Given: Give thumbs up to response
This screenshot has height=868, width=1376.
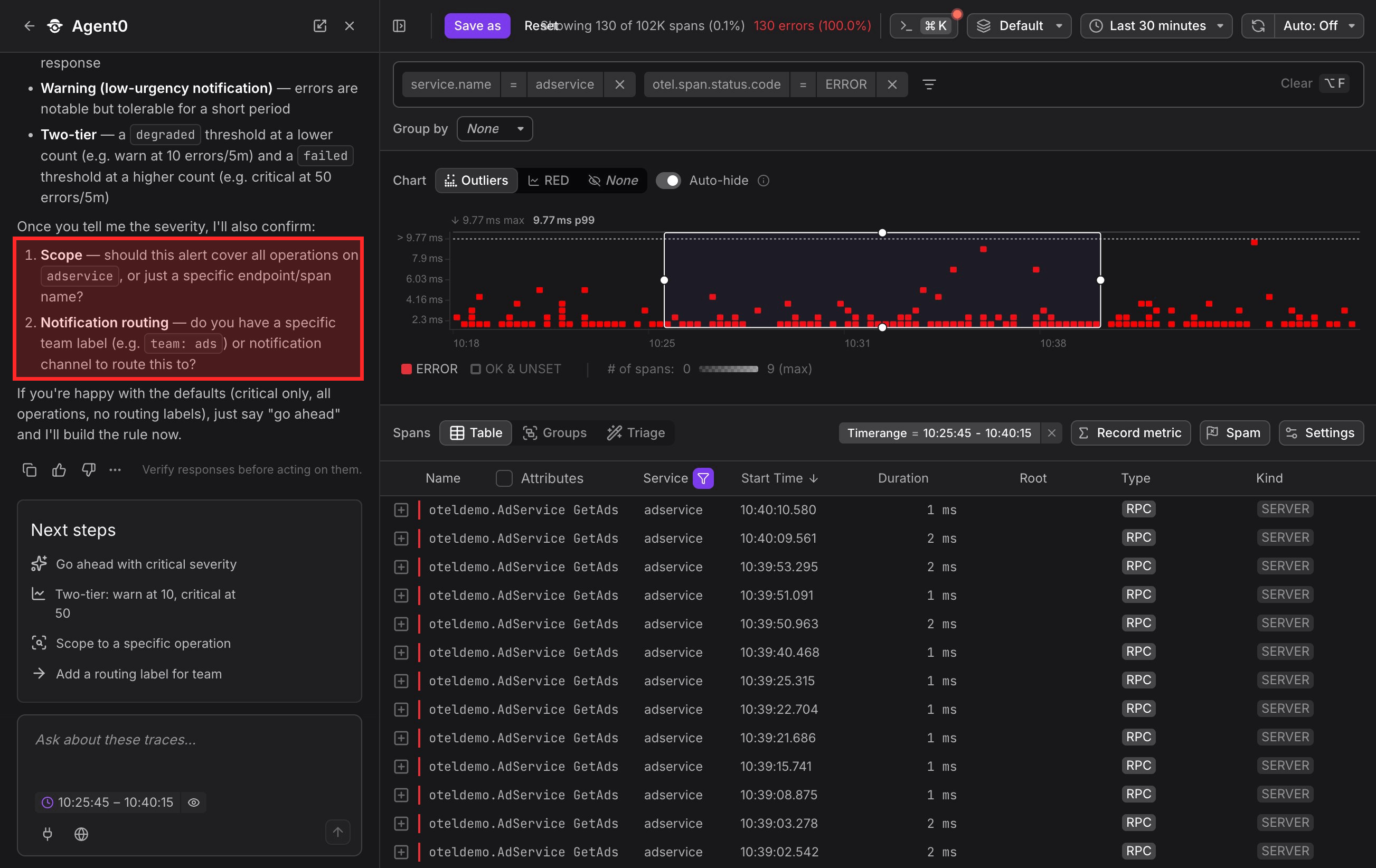Looking at the screenshot, I should [59, 470].
